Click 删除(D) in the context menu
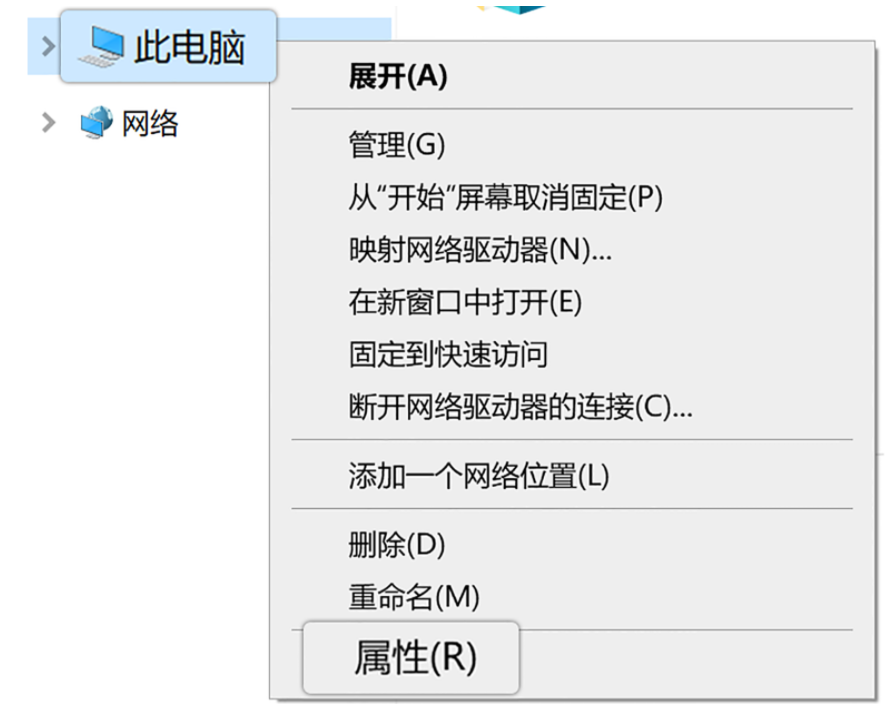894x716 pixels. [x=396, y=545]
